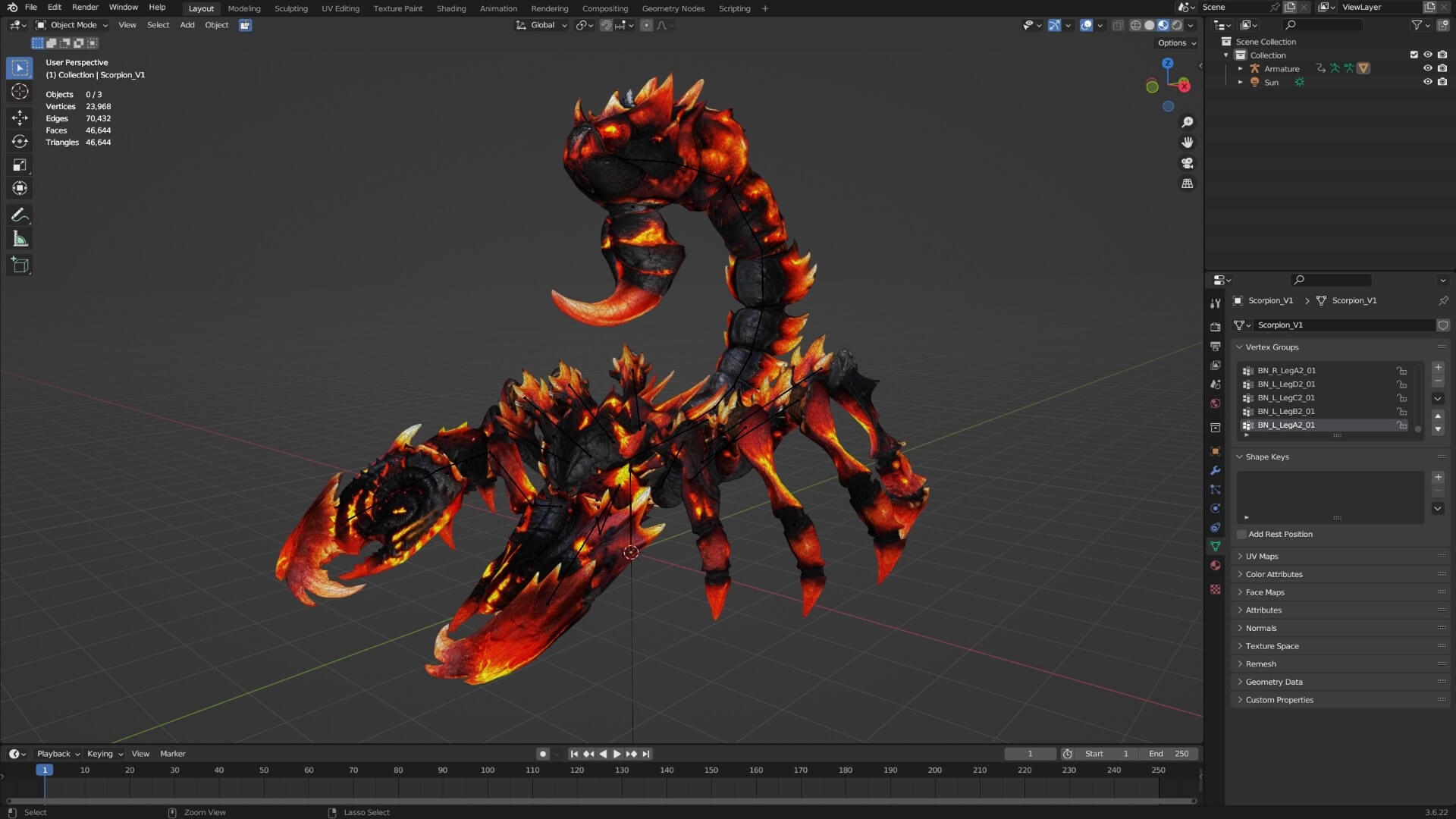Open the Render properties tab
The height and width of the screenshot is (819, 1456).
coord(1216,327)
